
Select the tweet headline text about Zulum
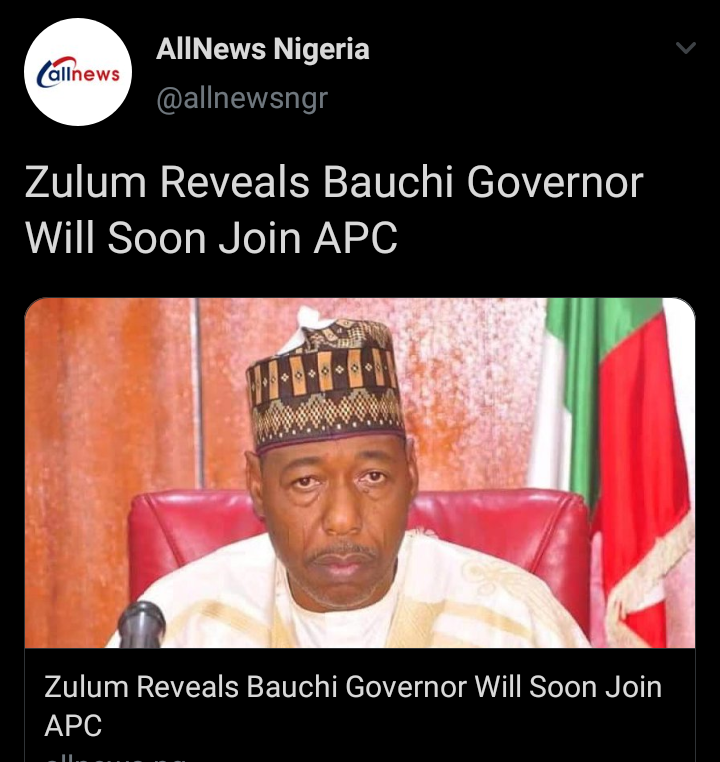tap(334, 210)
